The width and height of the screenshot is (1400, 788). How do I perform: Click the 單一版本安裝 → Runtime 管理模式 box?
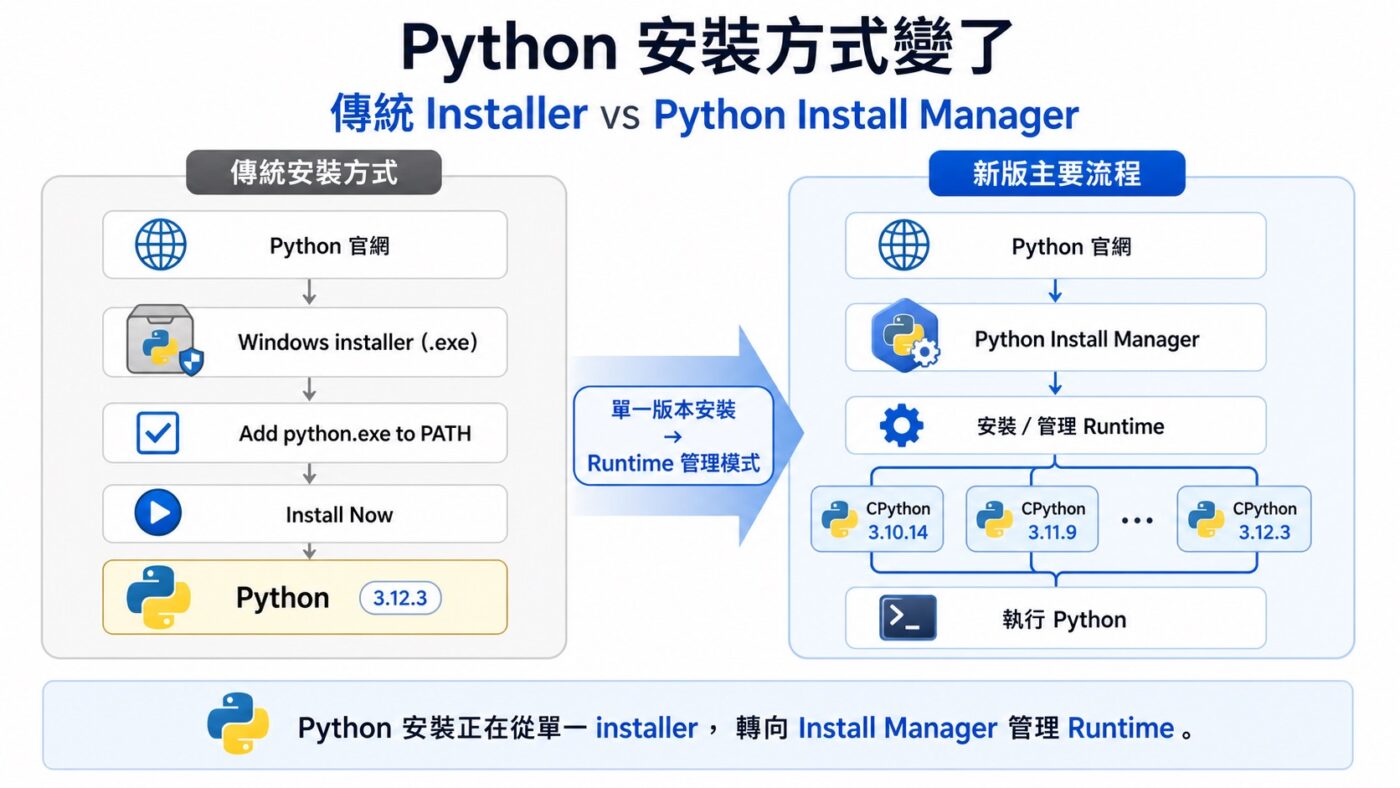(674, 436)
